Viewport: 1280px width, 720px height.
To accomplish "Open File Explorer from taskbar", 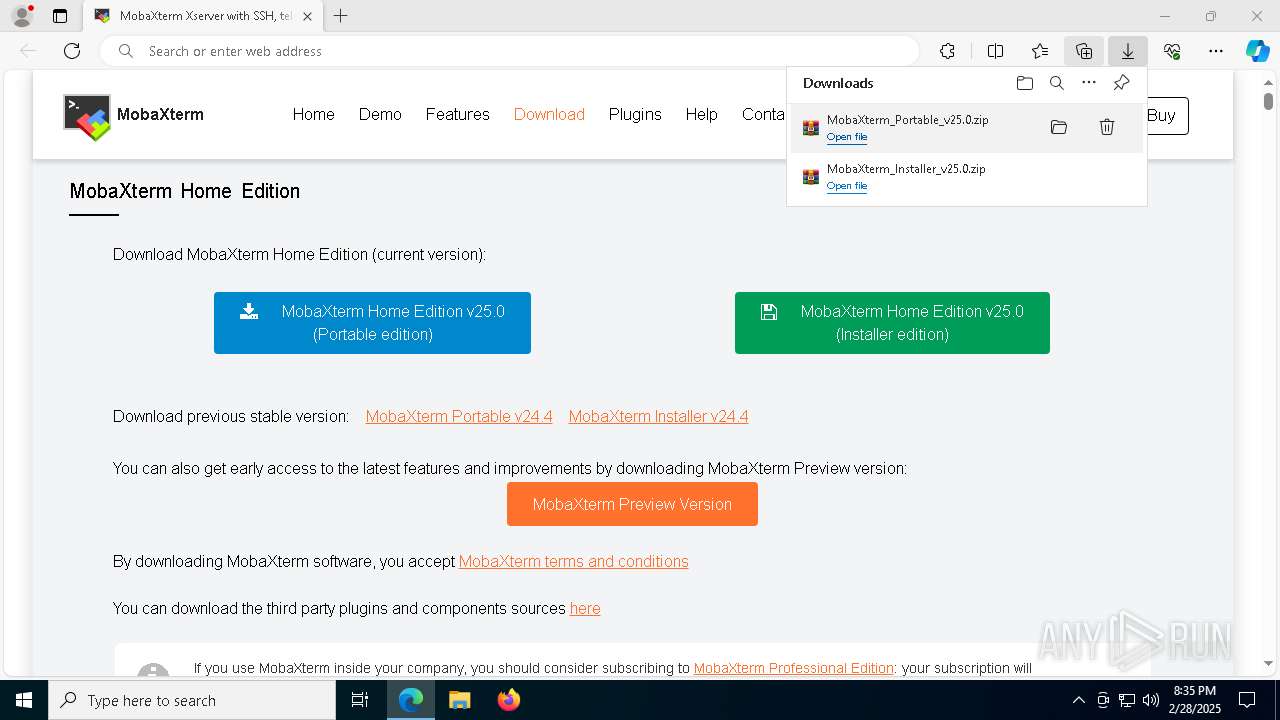I will tap(459, 700).
